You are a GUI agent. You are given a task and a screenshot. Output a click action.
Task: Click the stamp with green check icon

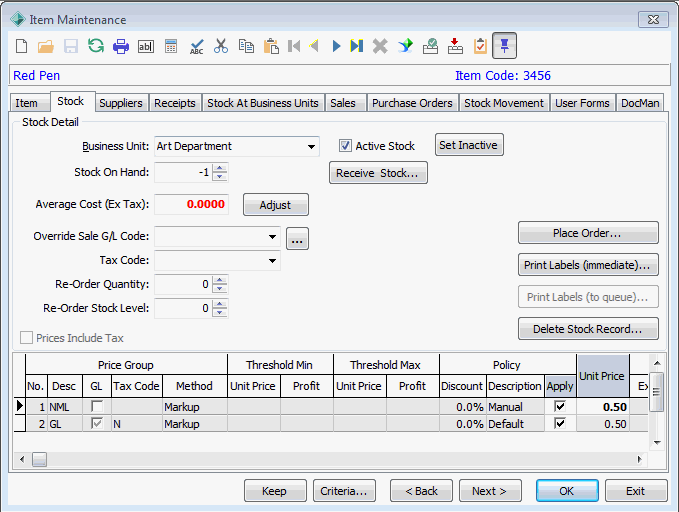tap(430, 46)
